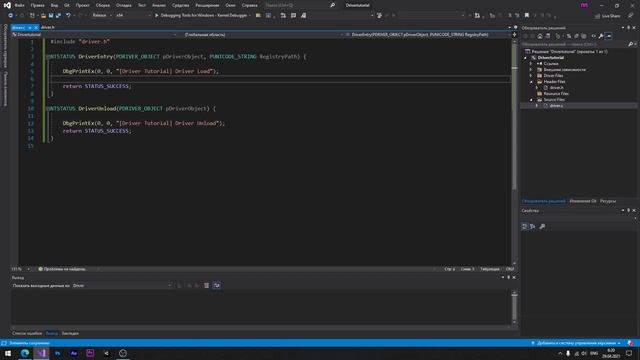This screenshot has height=360, width=640.
Task: Click the bookmark toolbar icon
Action: pos(527,16)
